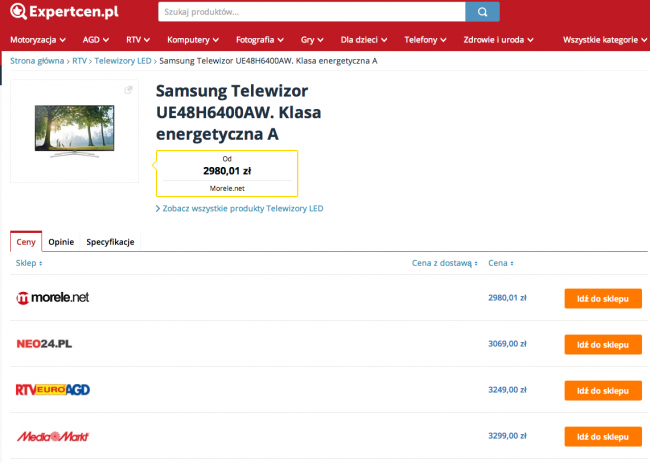650x463 pixels.
Task: Click Idź do sklepu for Media Markt
Action: pyautogui.click(x=603, y=436)
